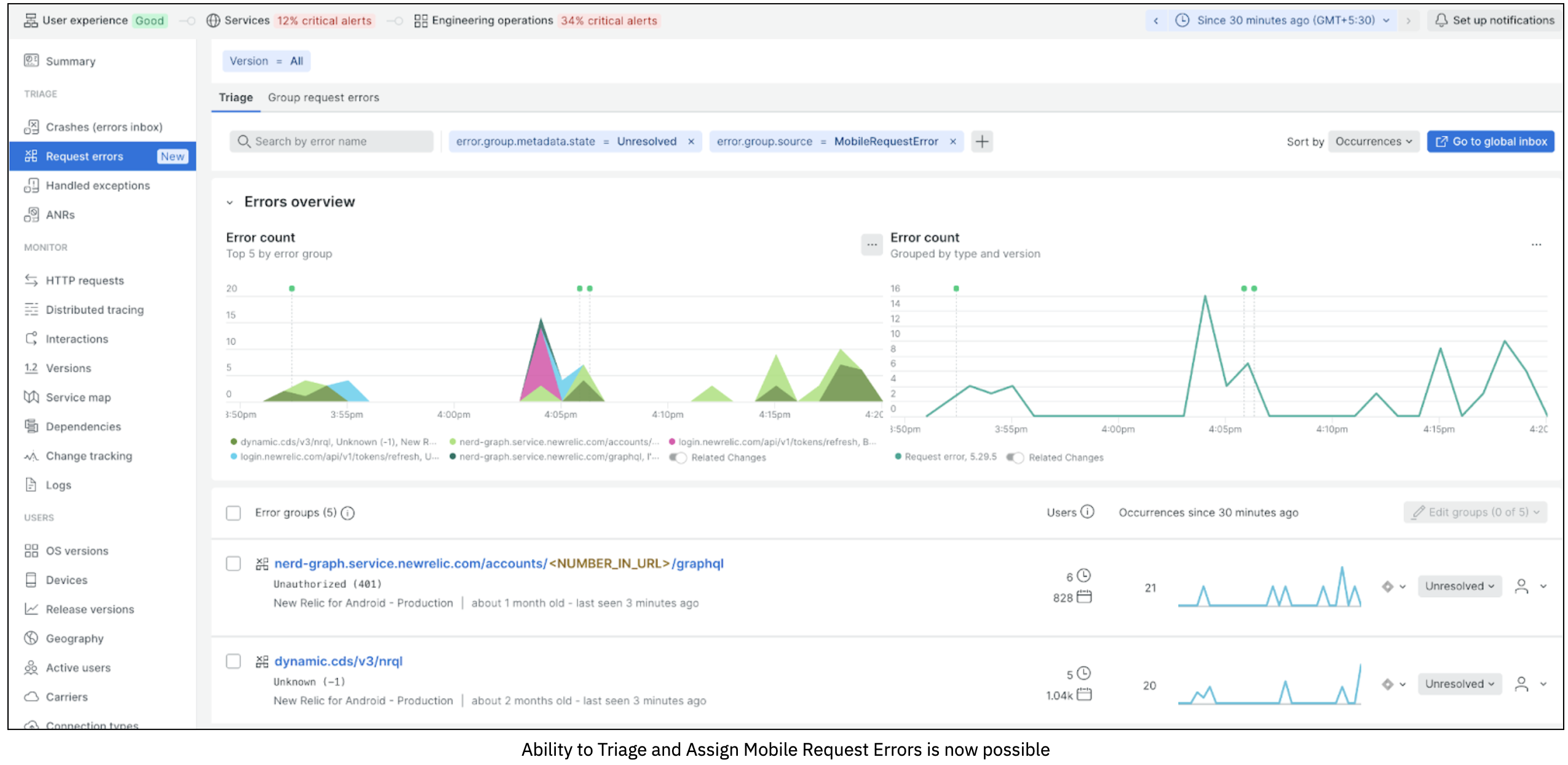Go to previous time range arrow

(1156, 20)
